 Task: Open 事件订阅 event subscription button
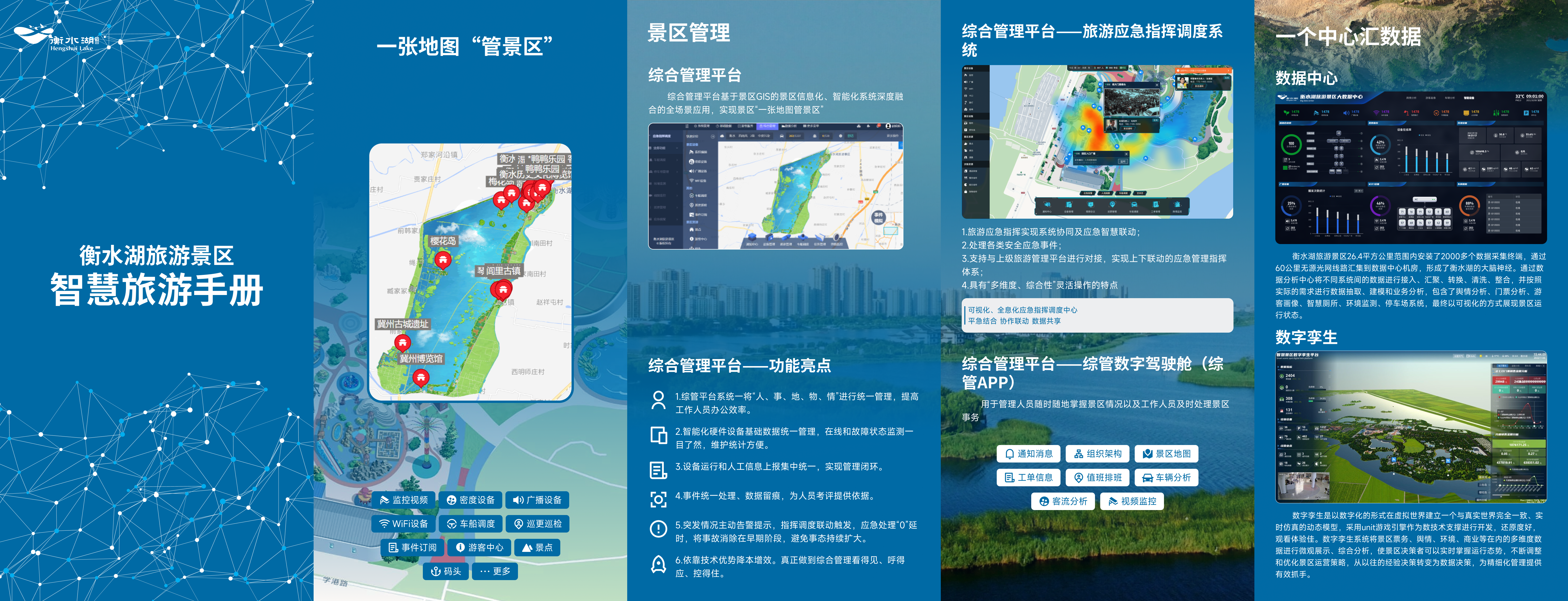[412, 547]
